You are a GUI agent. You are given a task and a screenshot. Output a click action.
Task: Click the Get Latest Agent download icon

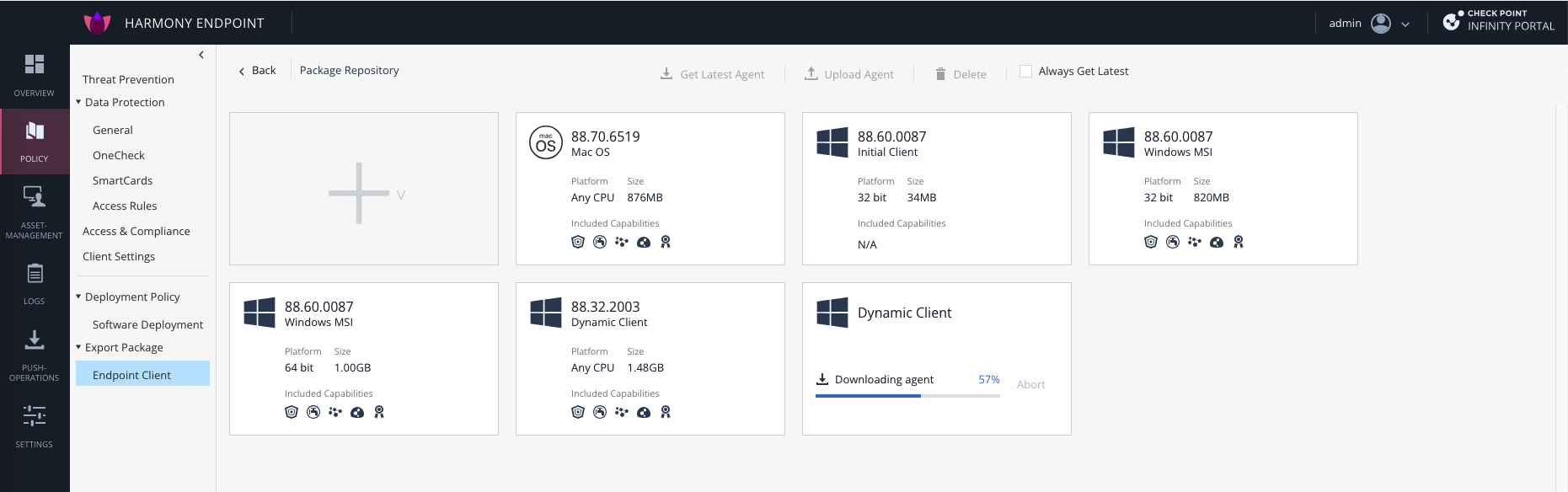[666, 74]
